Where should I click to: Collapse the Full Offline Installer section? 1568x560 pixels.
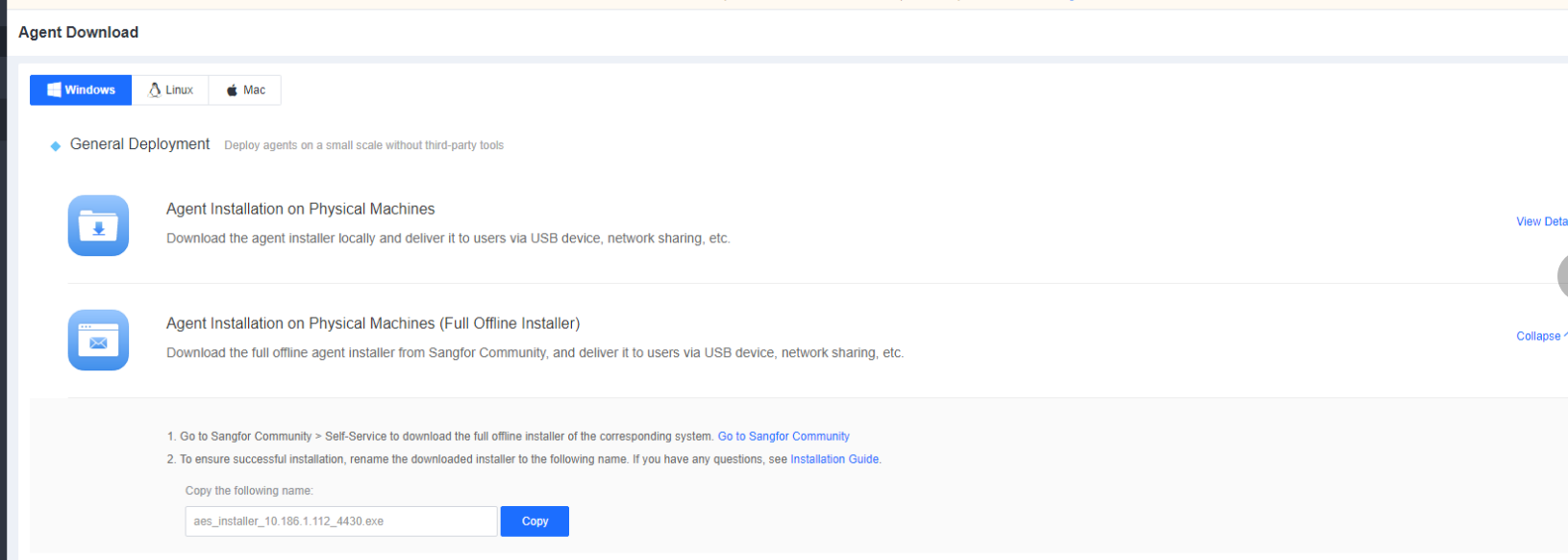point(1540,336)
